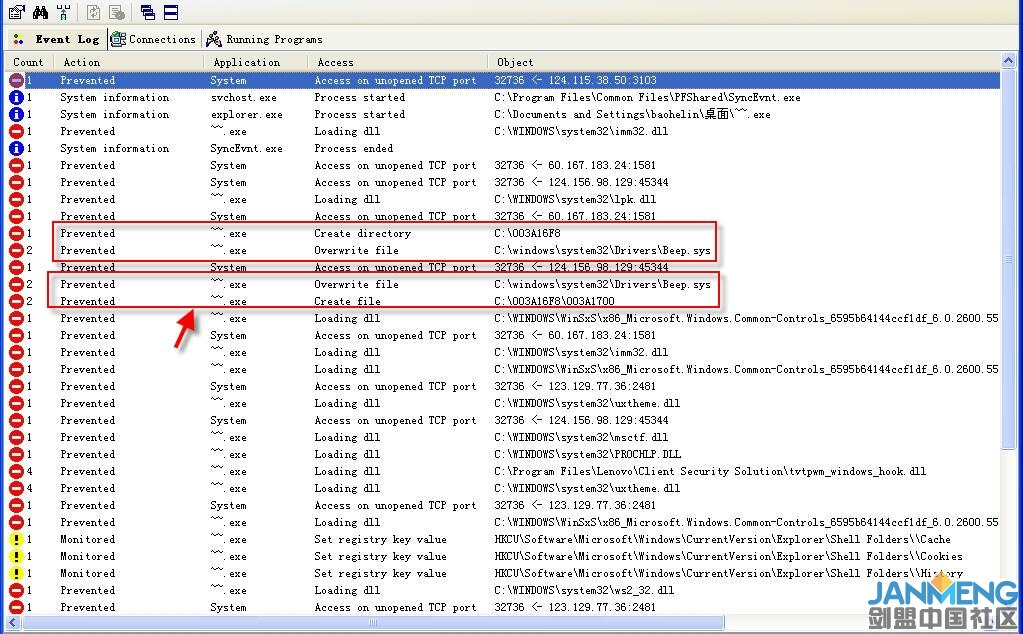
Task: Select the Create directory C:\003A16F8 entry
Action: point(362,234)
